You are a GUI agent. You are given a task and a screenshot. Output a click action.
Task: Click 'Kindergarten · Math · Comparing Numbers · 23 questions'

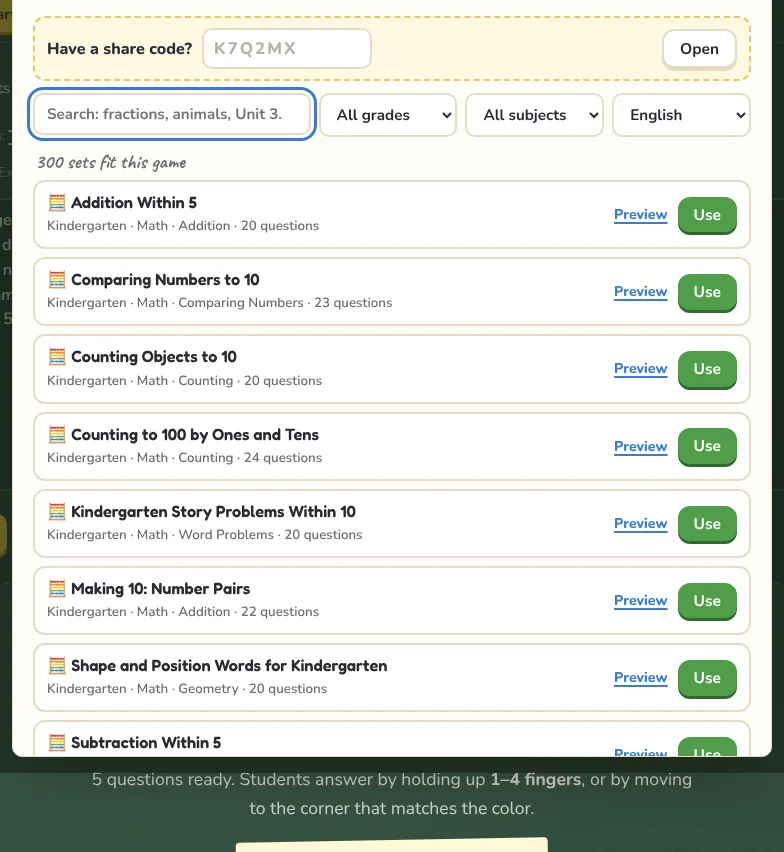tap(219, 303)
